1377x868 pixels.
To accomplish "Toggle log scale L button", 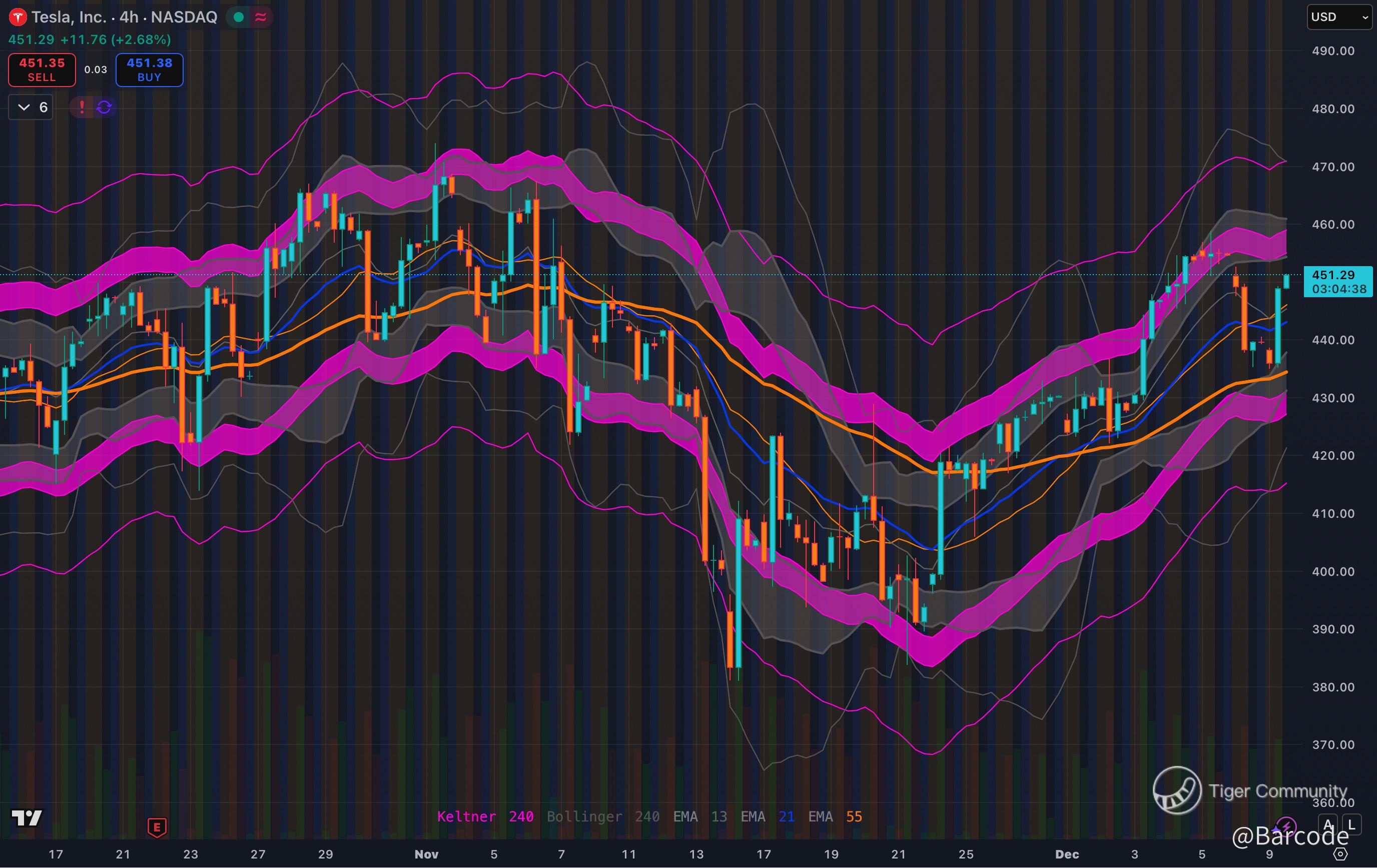I will 1351,825.
